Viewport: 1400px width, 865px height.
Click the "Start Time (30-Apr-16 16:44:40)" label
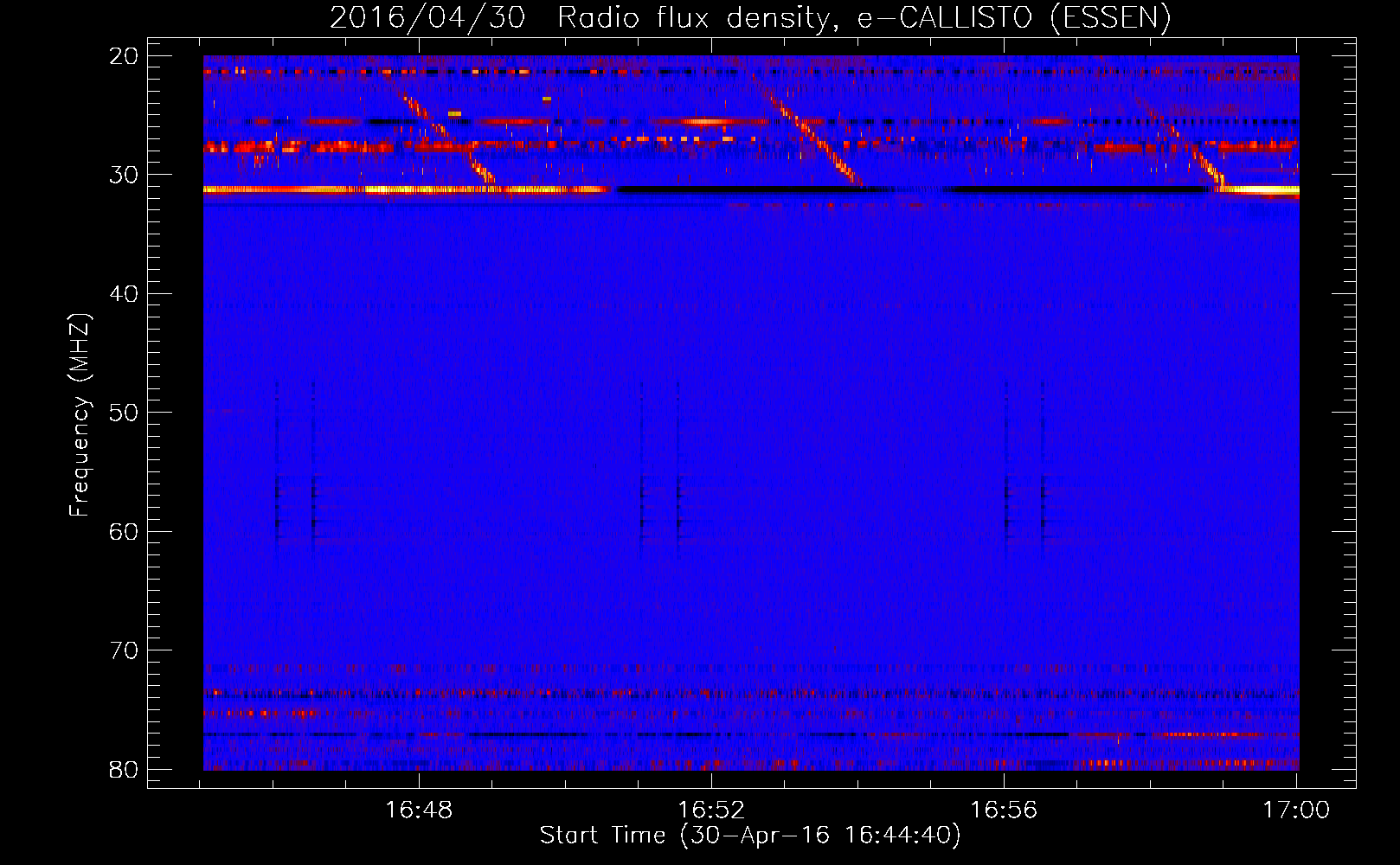pyautogui.click(x=750, y=835)
